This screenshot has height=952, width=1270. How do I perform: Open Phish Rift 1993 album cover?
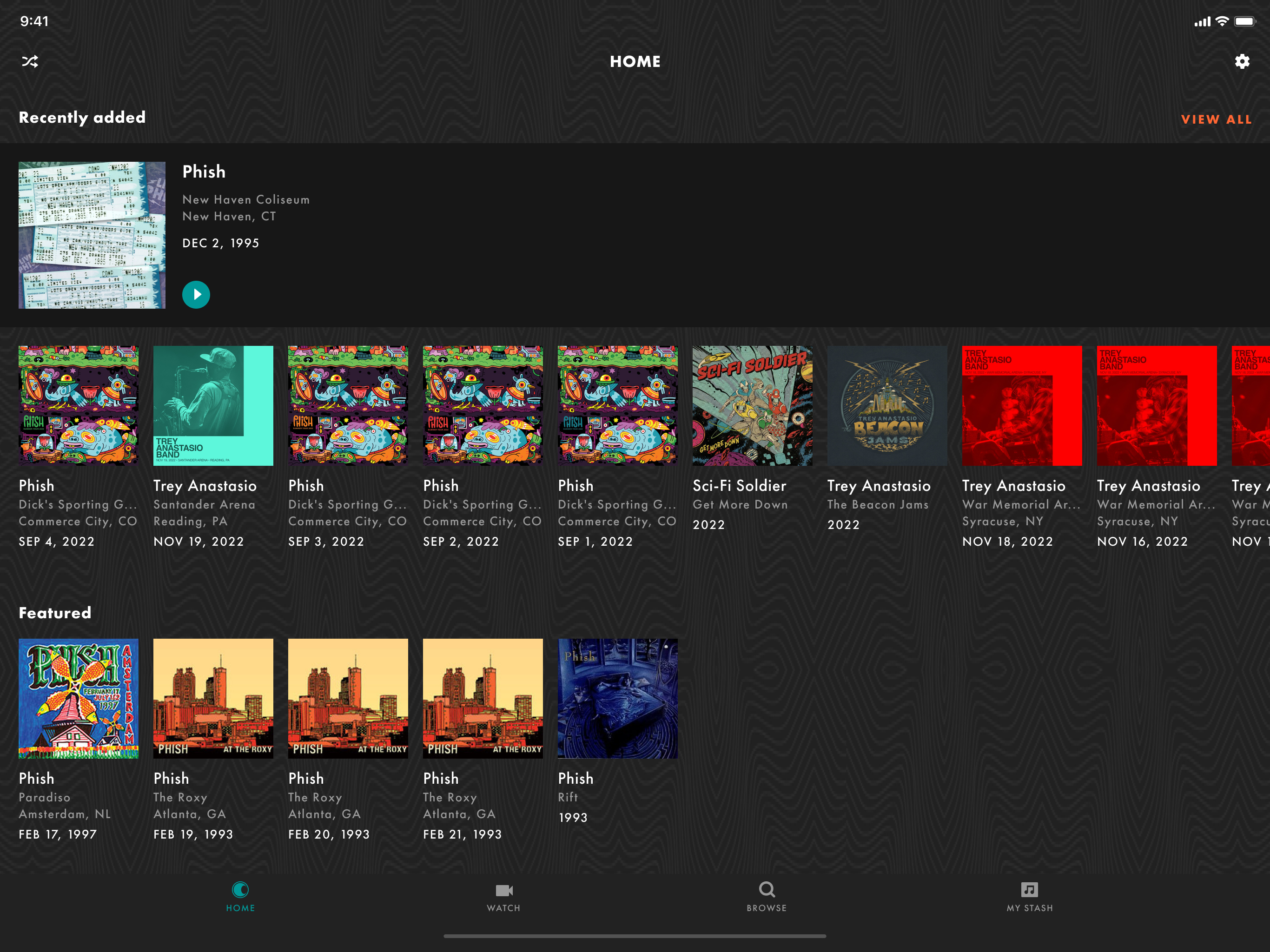pyautogui.click(x=618, y=698)
